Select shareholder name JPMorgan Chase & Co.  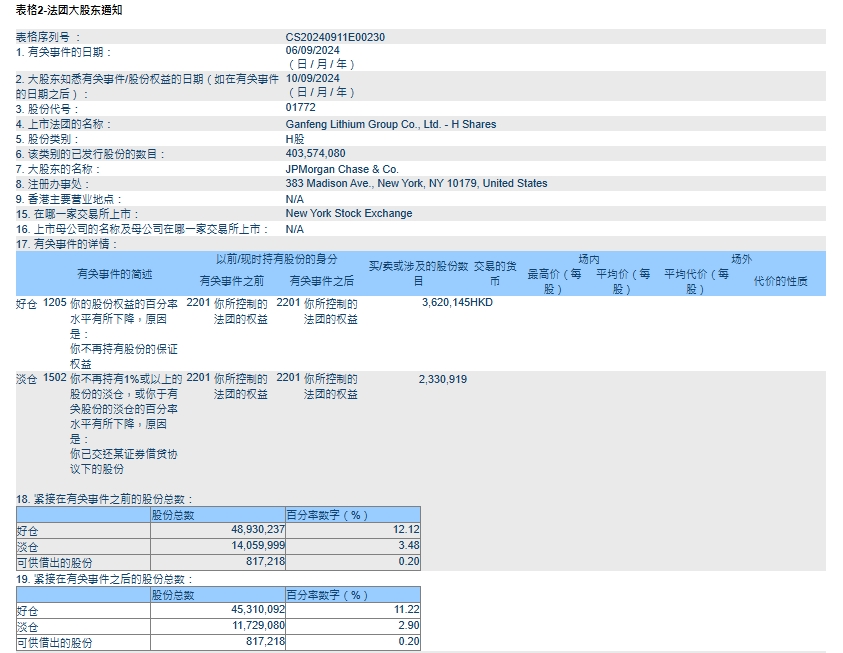(342, 169)
